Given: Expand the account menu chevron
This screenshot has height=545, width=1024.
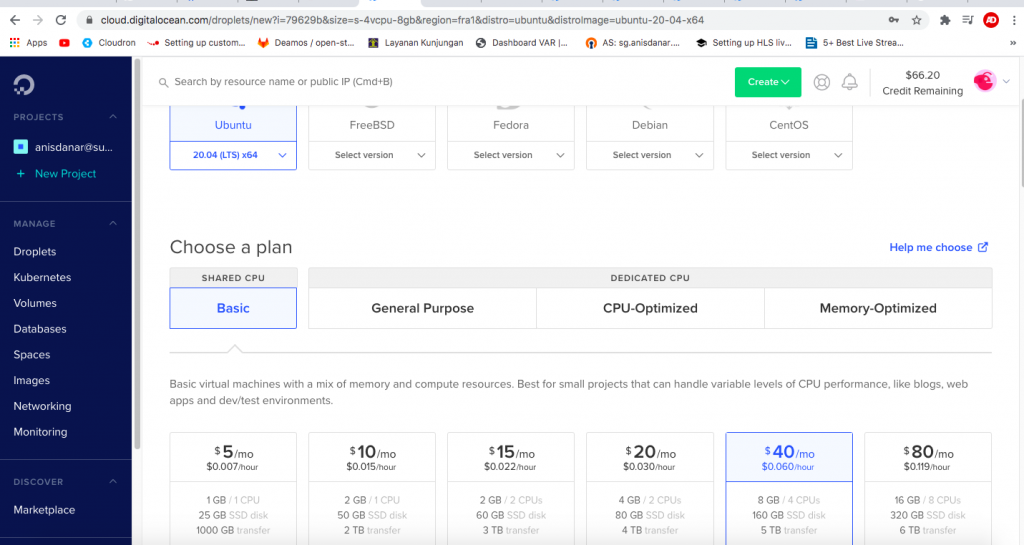Looking at the screenshot, I should (1006, 82).
